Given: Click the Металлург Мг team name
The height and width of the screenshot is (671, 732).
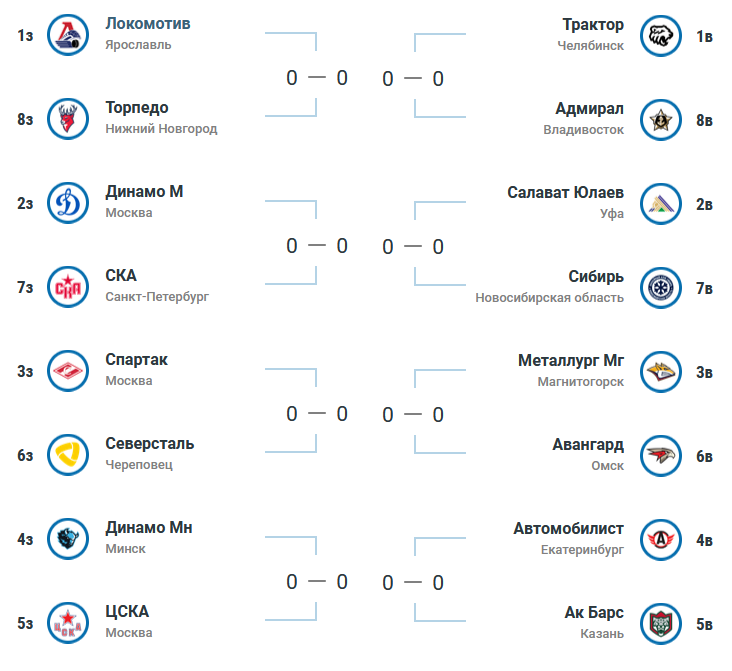Looking at the screenshot, I should 570,361.
